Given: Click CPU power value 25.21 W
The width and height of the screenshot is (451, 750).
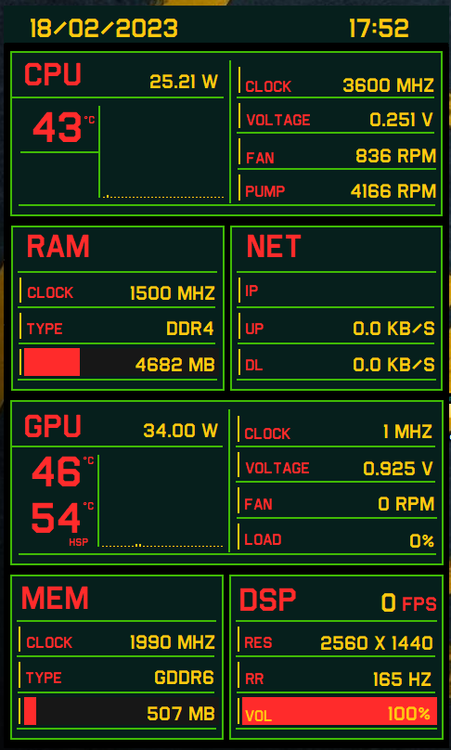Looking at the screenshot, I should click(184, 82).
